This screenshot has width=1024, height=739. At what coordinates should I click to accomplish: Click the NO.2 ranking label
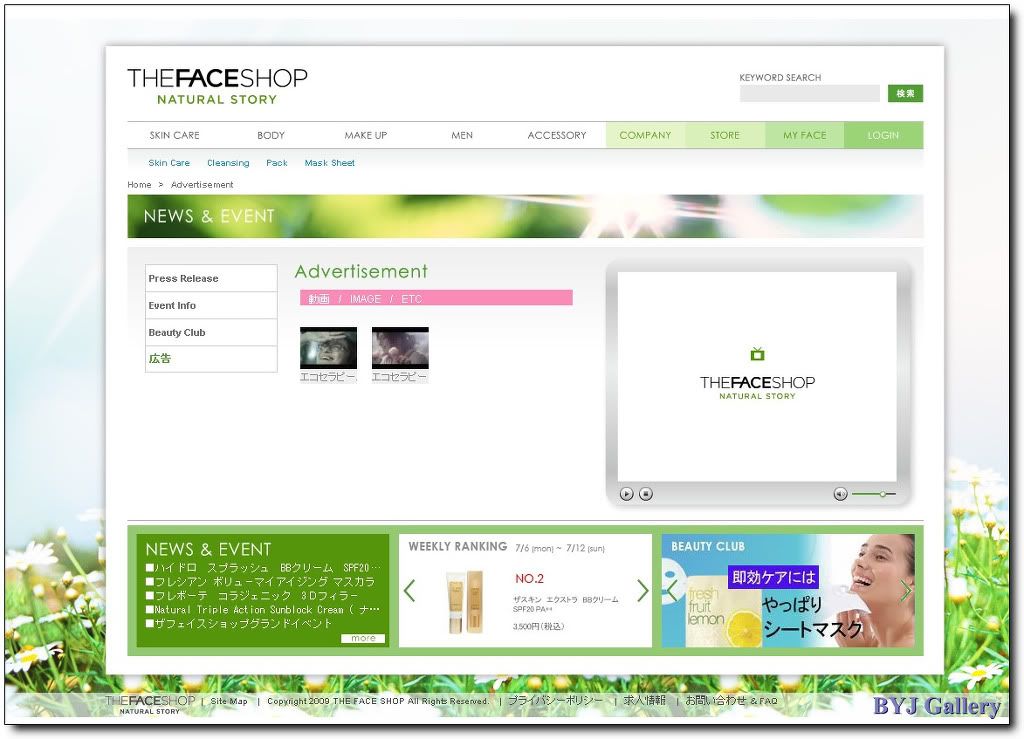pos(529,578)
